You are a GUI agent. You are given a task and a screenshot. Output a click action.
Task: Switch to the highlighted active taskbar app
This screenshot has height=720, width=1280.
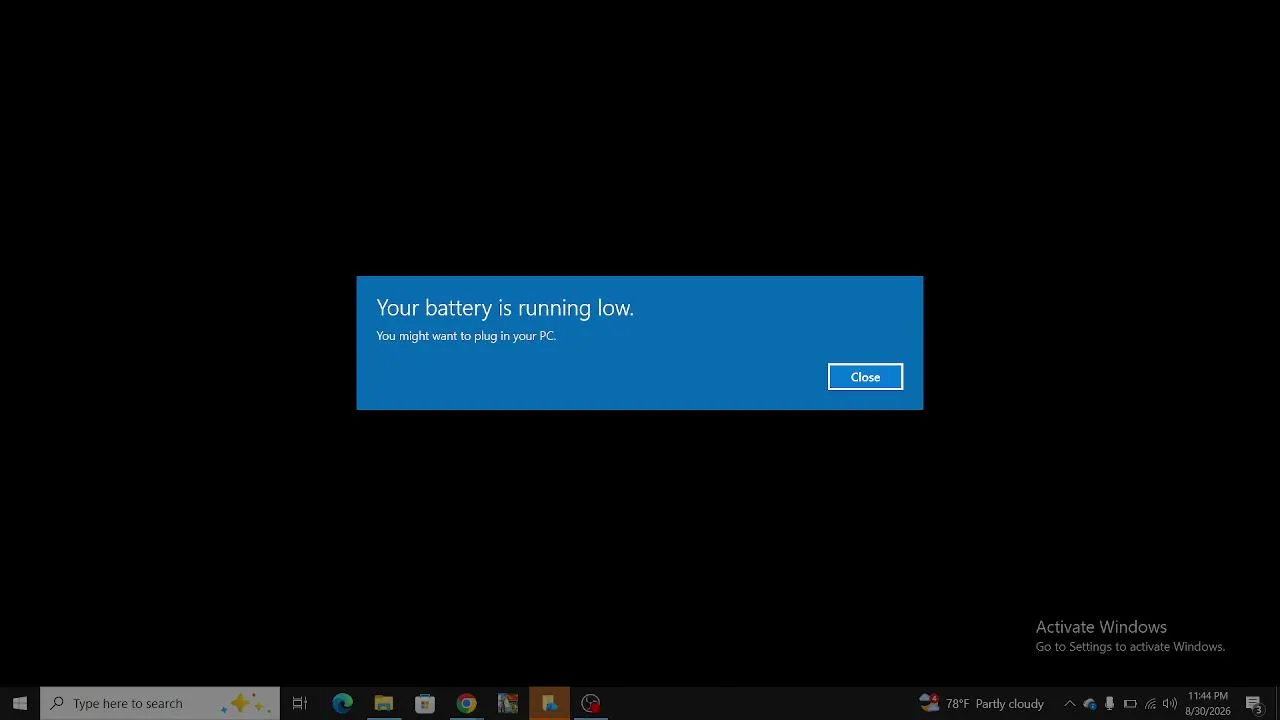(549, 703)
